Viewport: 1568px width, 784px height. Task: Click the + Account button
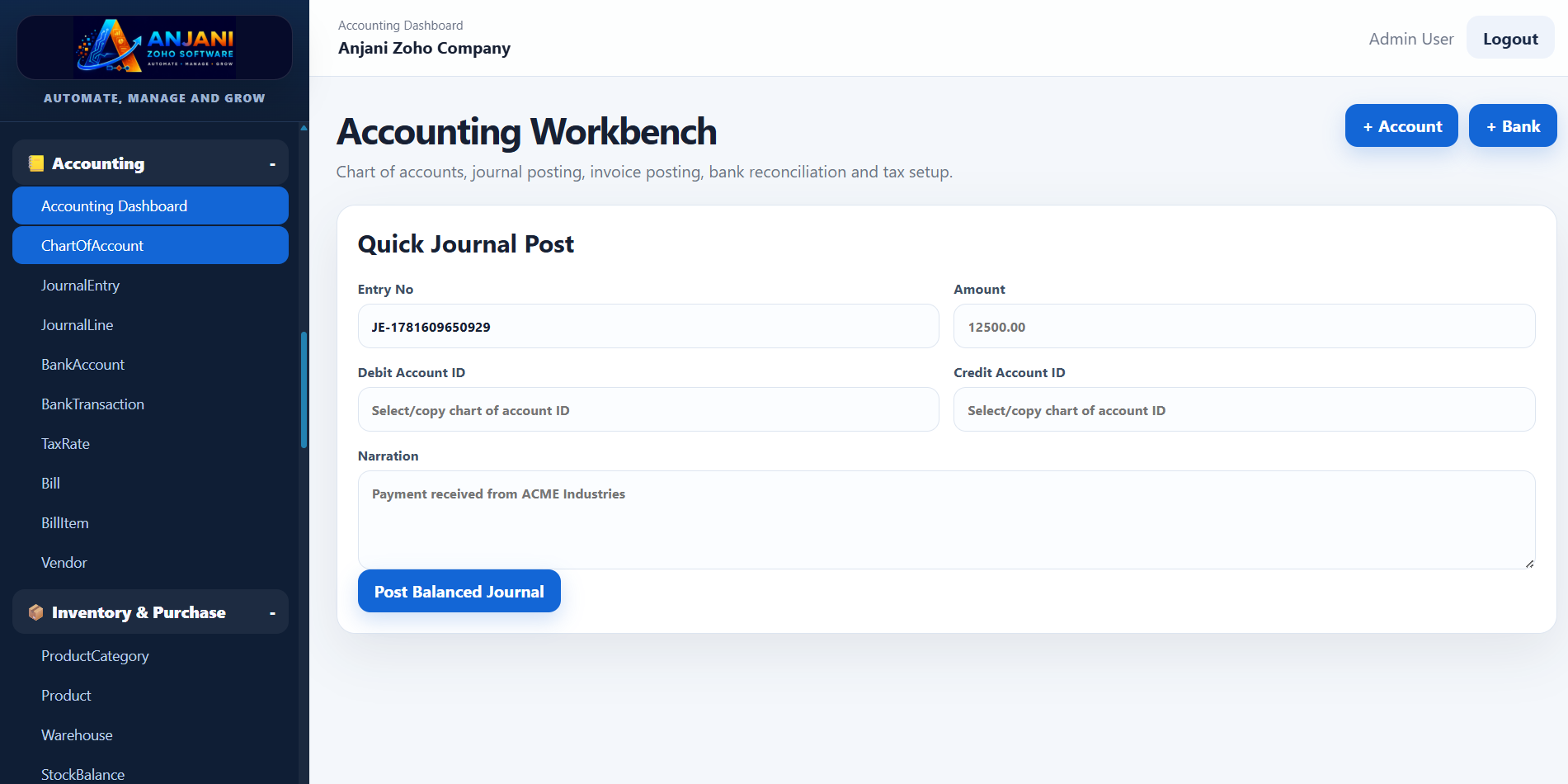(1401, 125)
